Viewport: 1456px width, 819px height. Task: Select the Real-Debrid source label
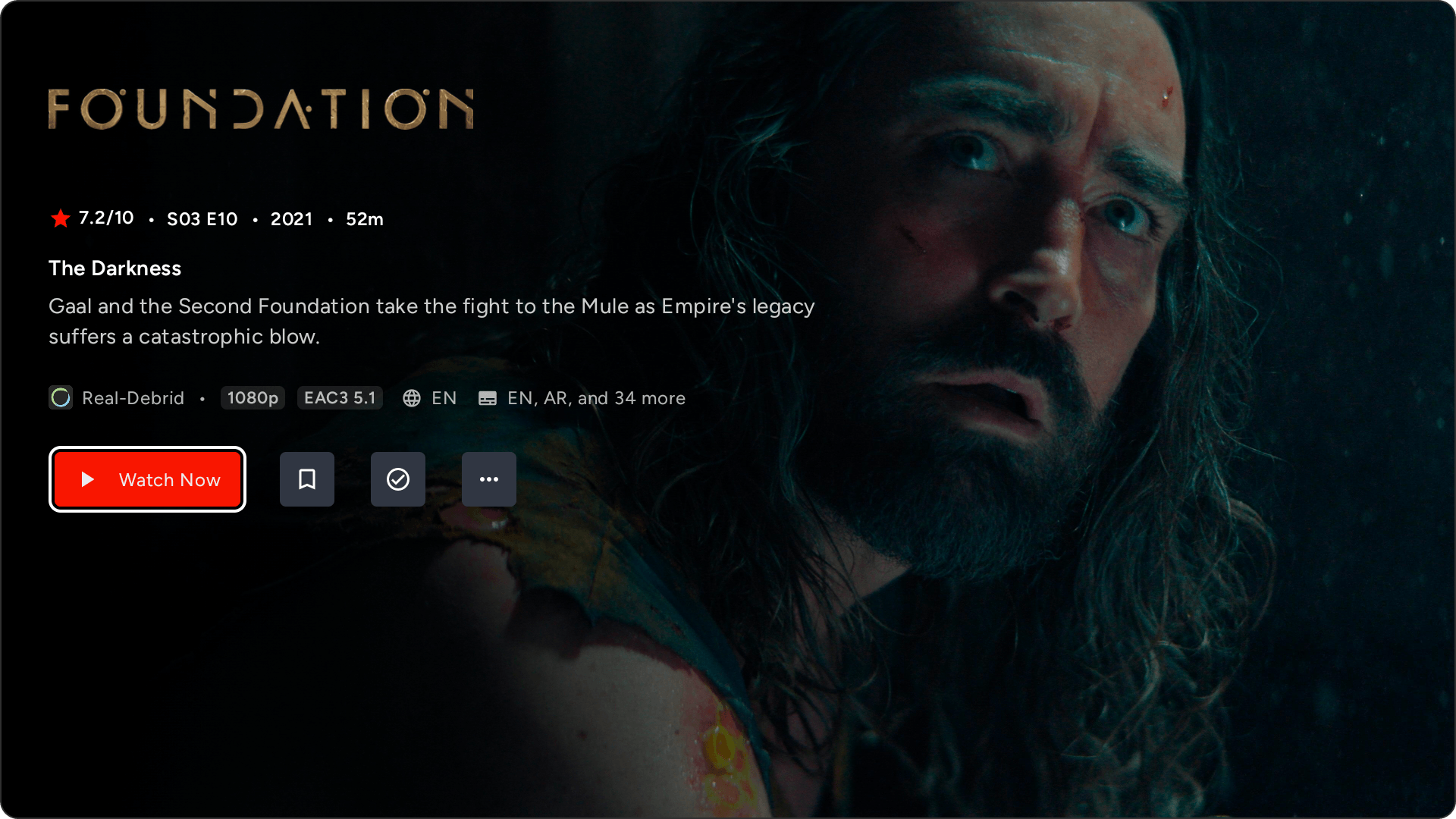133,398
